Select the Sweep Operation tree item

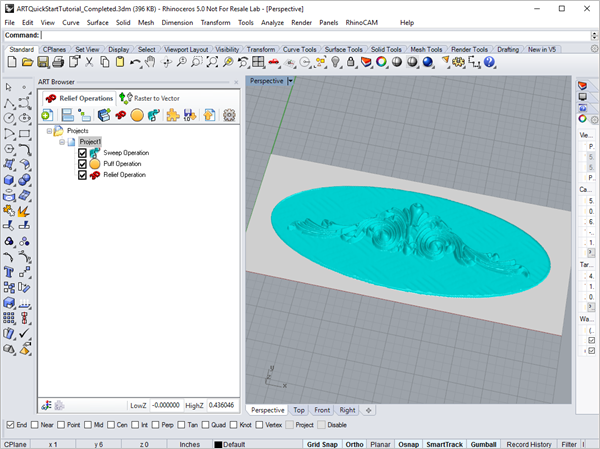pos(126,153)
